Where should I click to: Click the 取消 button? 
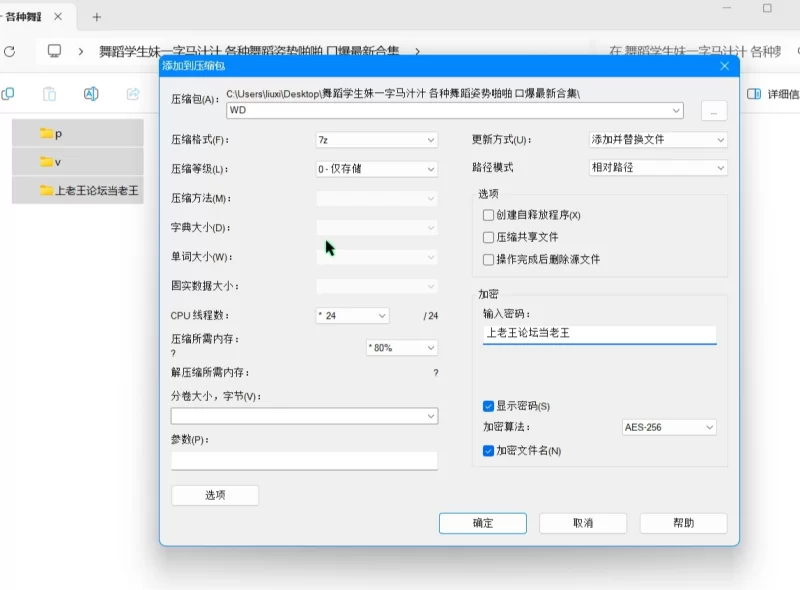[x=583, y=523]
